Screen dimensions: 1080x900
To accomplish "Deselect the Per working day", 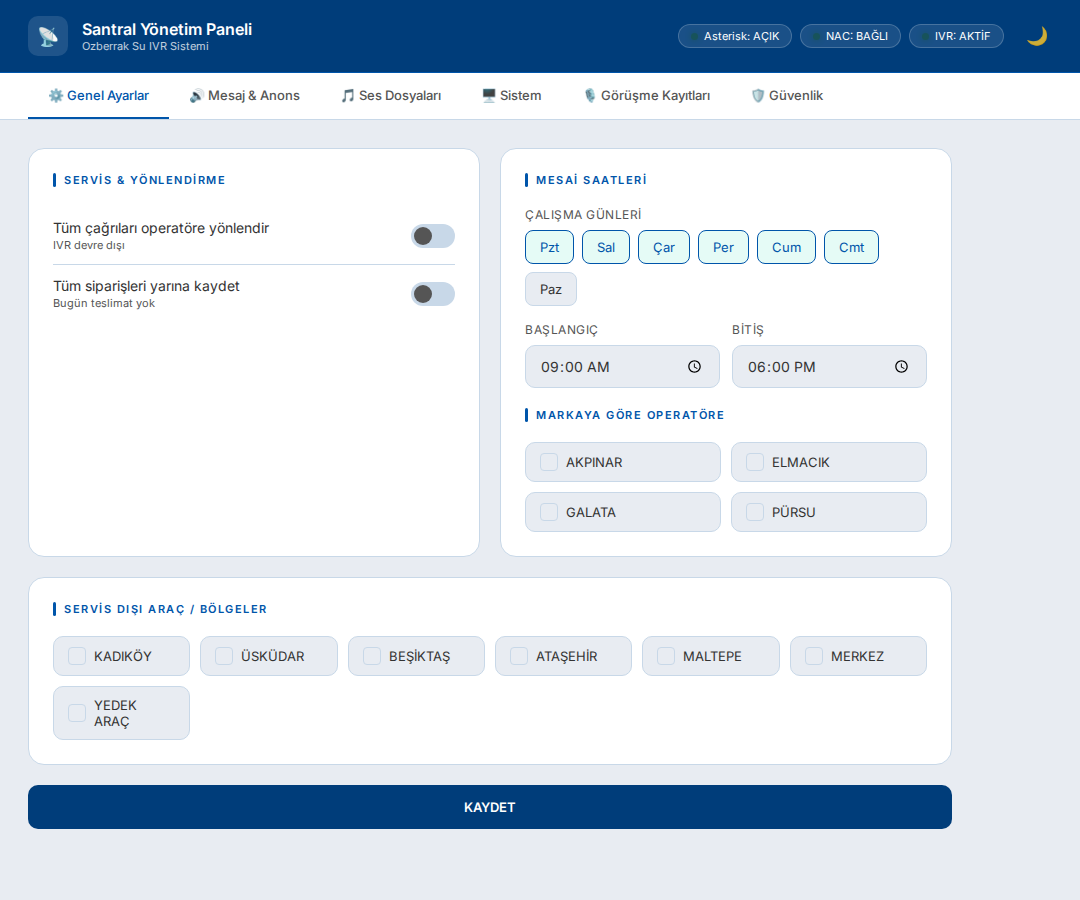I will pyautogui.click(x=723, y=247).
